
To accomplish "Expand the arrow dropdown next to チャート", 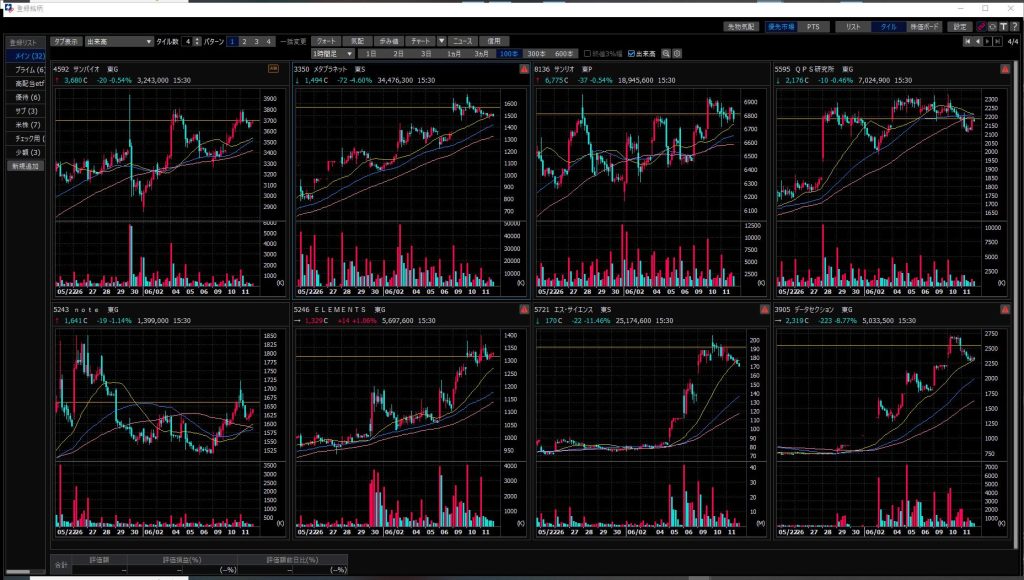I will click(x=441, y=41).
